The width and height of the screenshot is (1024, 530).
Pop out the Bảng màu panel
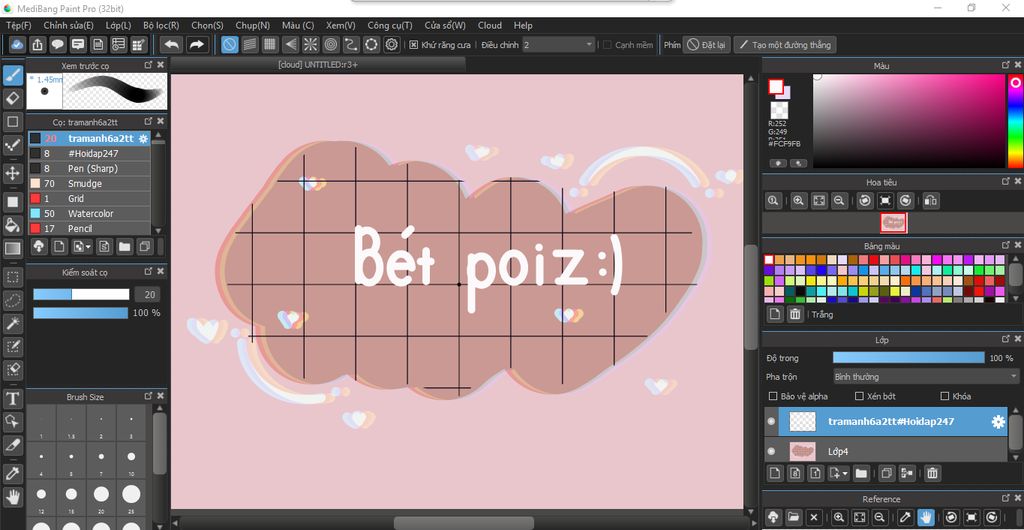1006,245
